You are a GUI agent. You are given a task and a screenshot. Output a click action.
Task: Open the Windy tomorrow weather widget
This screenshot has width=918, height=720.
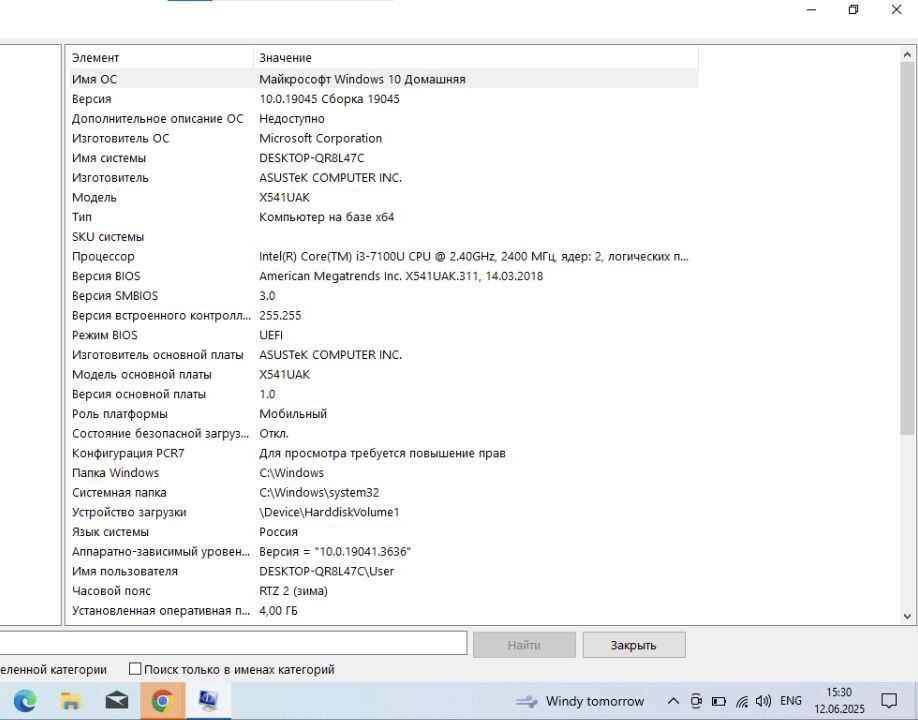580,701
